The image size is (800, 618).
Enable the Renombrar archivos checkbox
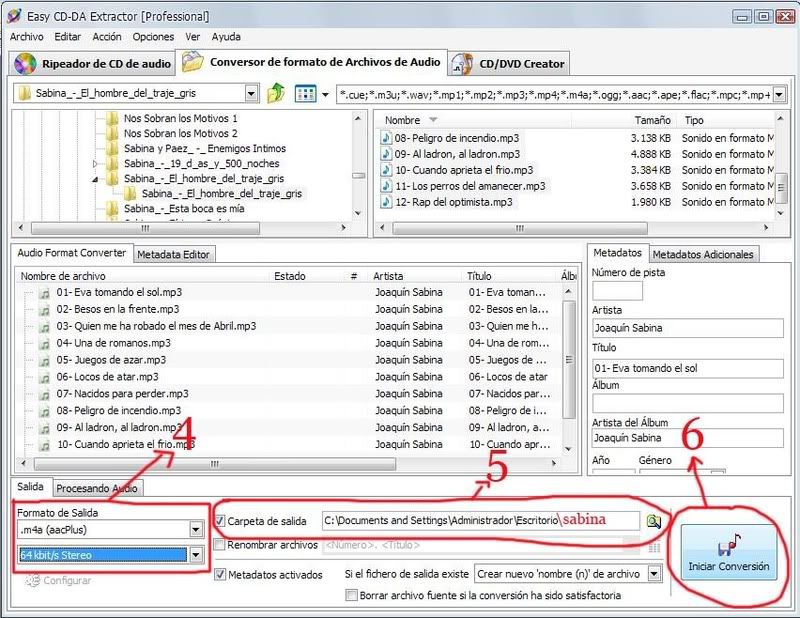(x=220, y=545)
